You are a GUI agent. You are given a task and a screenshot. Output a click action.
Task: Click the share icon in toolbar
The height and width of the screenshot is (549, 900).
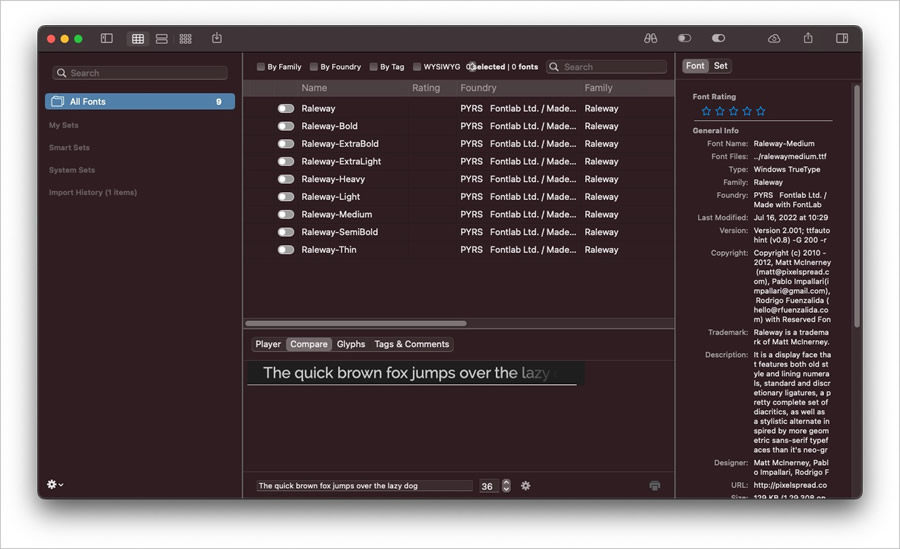(808, 38)
